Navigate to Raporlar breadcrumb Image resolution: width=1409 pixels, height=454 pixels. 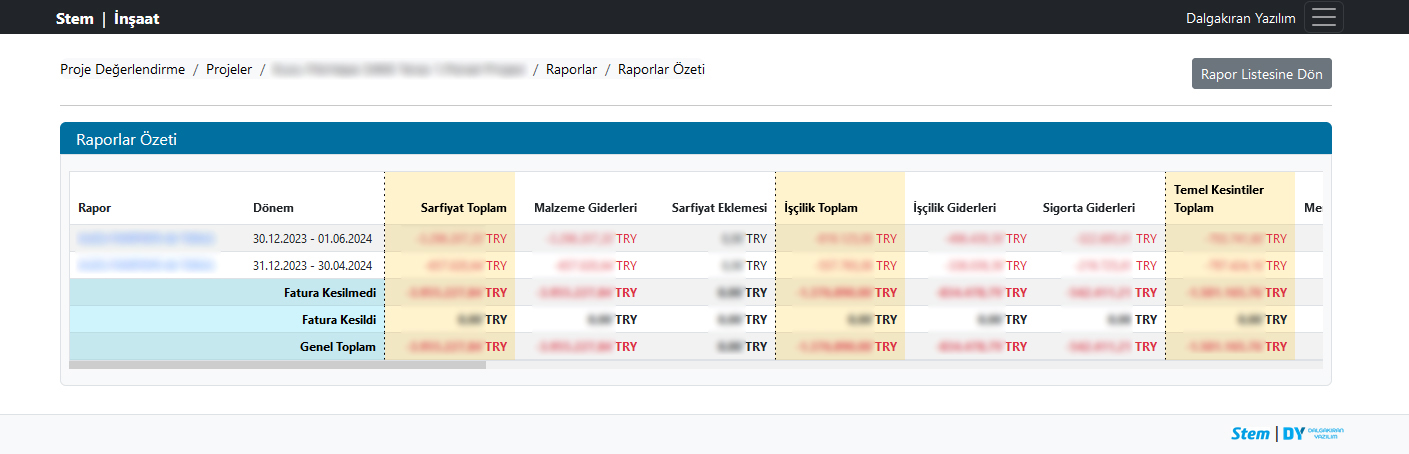(571, 70)
